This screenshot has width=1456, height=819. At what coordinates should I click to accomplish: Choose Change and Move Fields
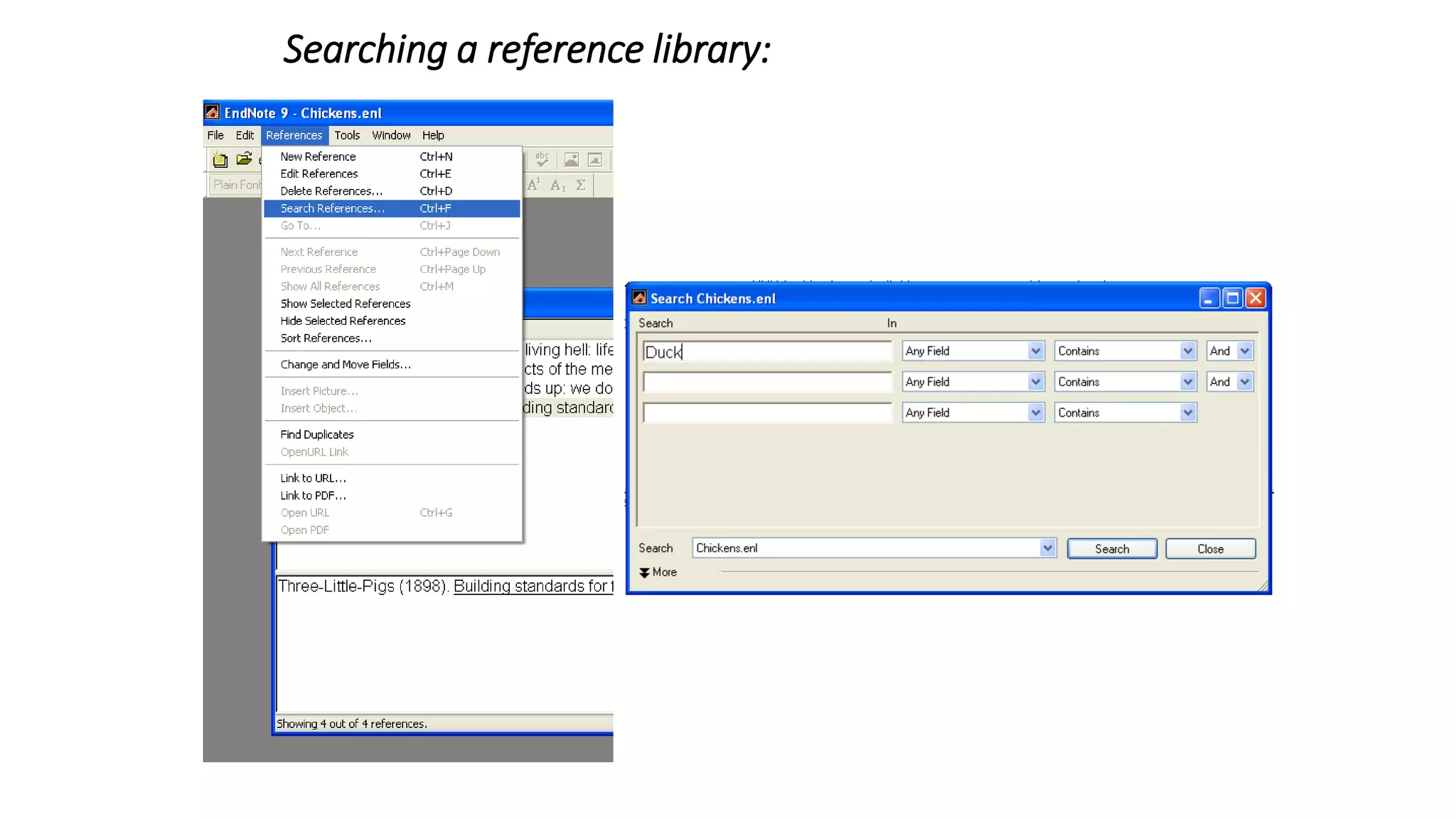coord(392,365)
